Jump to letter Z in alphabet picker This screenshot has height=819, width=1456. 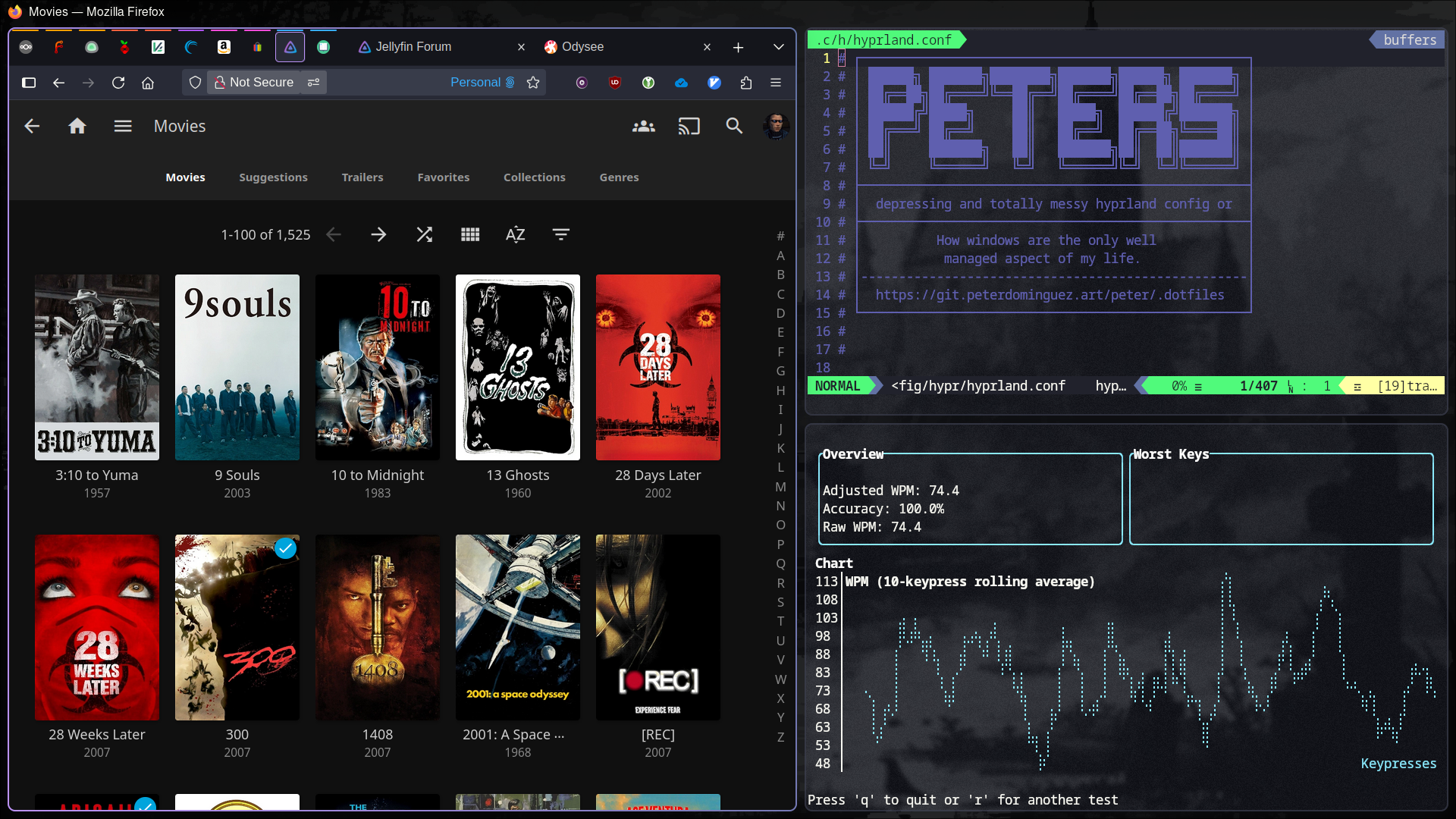[x=780, y=737]
